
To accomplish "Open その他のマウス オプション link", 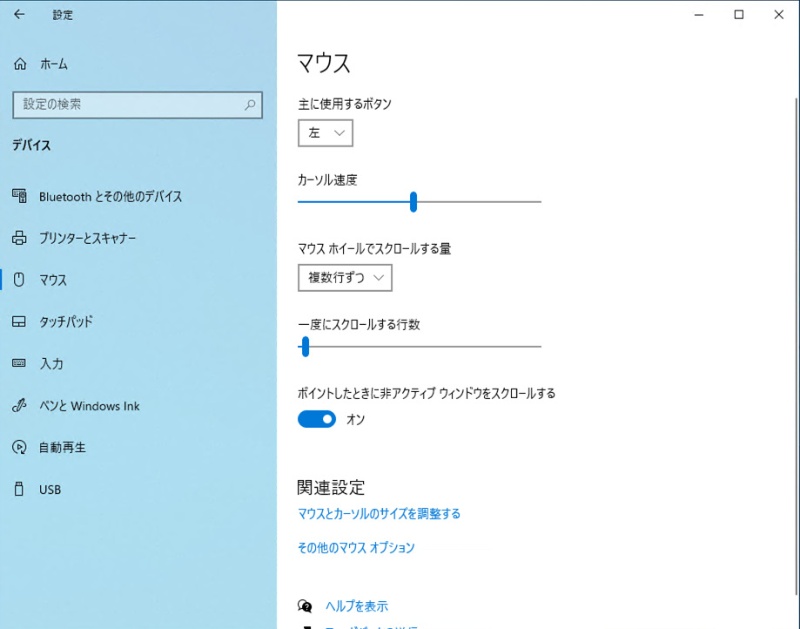I will click(356, 548).
